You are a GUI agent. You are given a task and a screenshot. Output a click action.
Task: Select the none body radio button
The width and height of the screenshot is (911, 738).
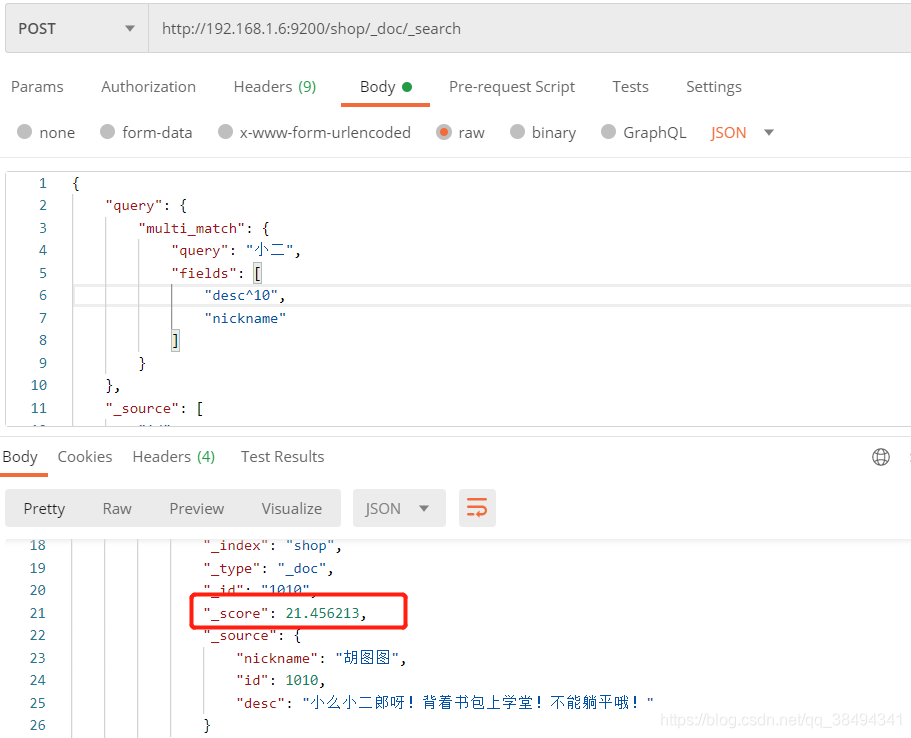(x=25, y=132)
